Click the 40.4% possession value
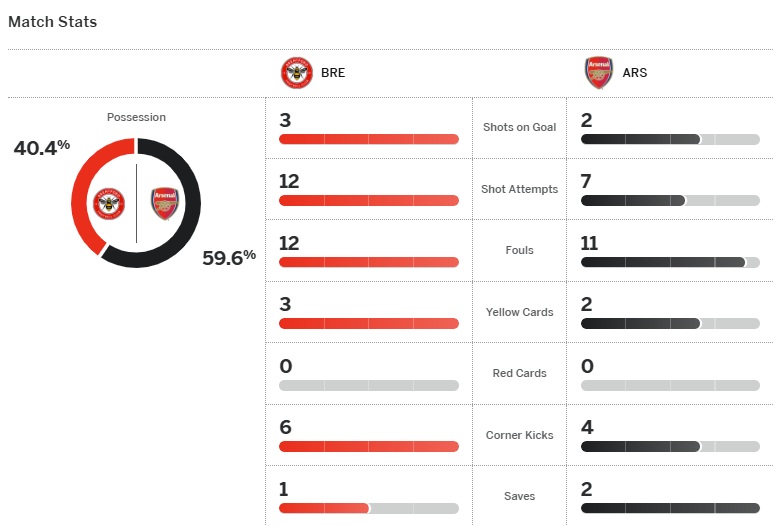 point(42,147)
